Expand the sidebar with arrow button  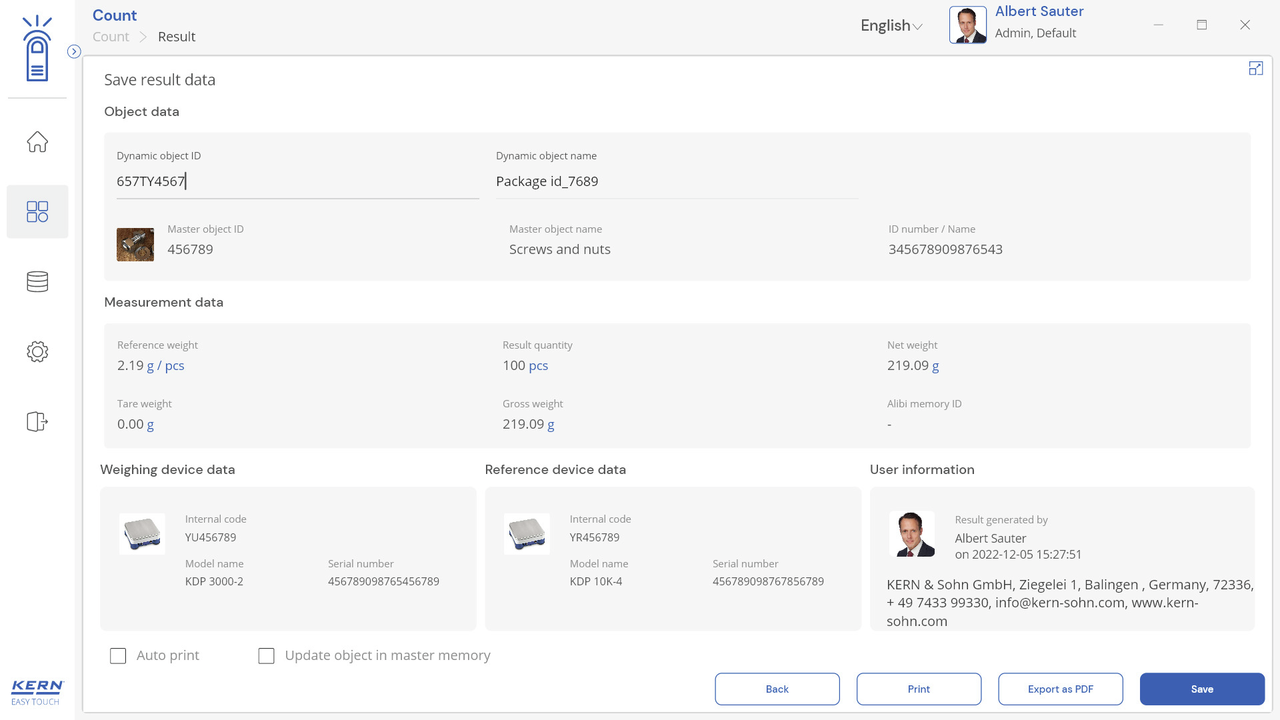[74, 51]
